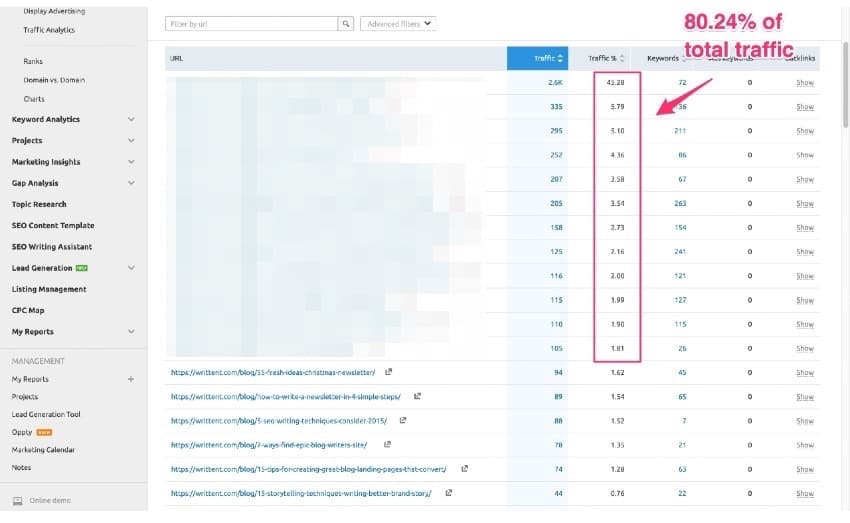
Task: Expand the bold My Reports section chevron
Action: [131, 331]
